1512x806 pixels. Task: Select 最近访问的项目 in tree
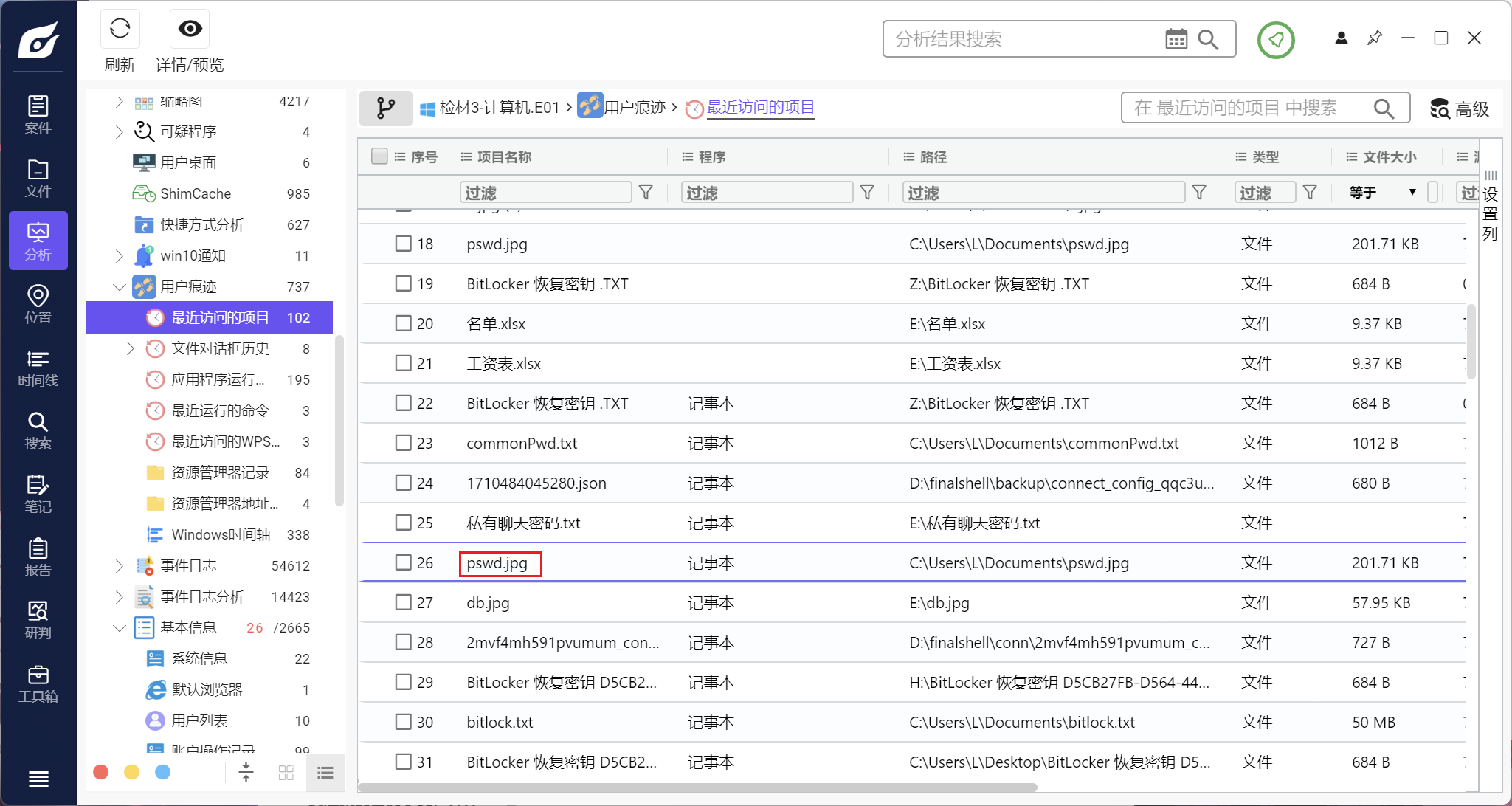[x=209, y=317]
